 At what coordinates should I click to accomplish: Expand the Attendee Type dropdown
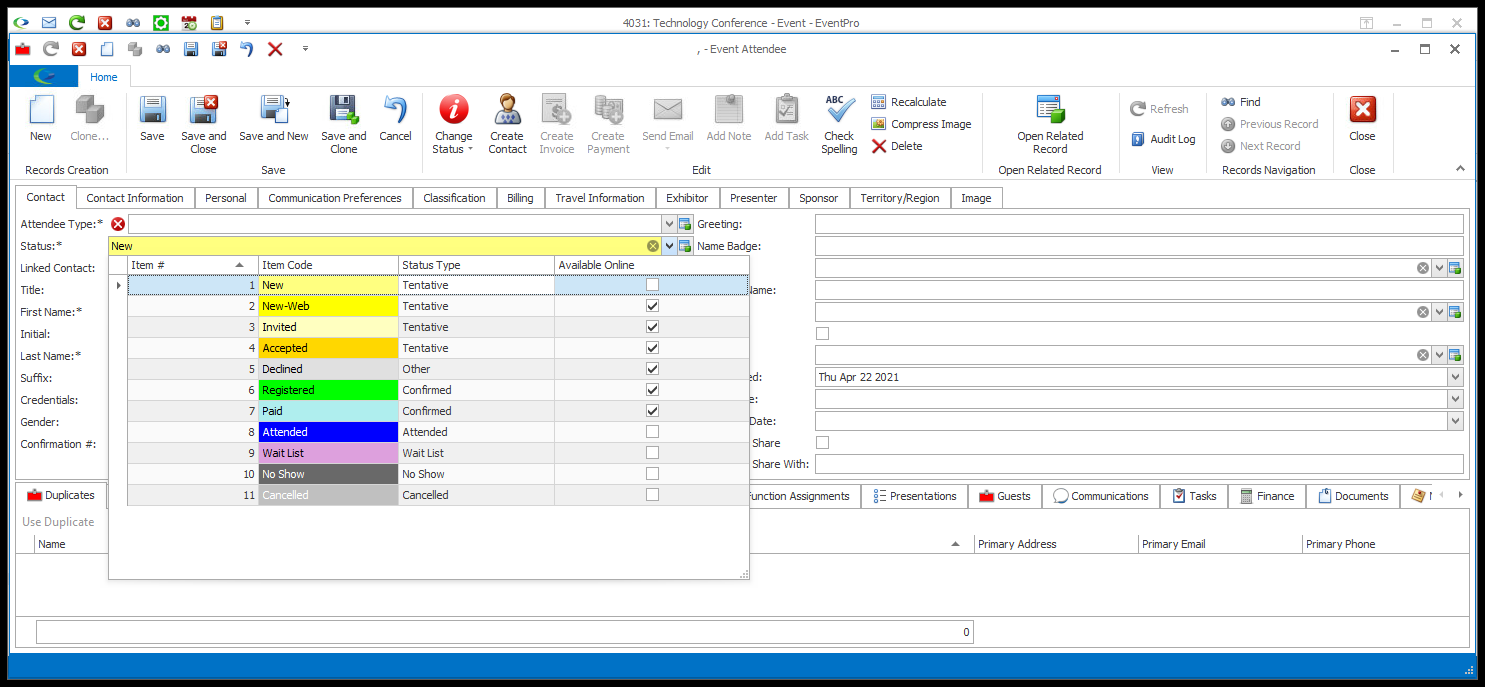[669, 224]
